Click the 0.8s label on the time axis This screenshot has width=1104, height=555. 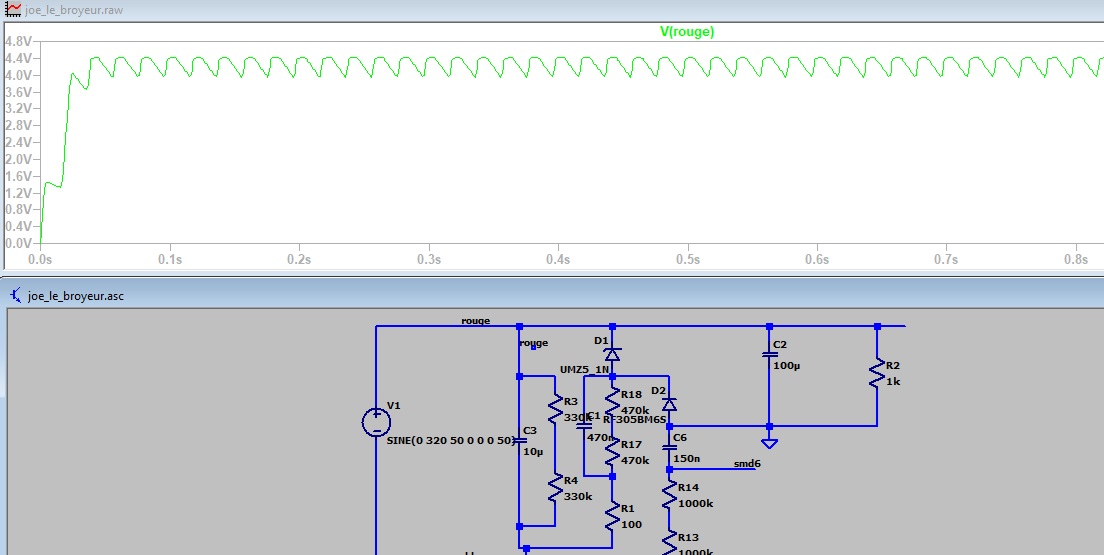pos(1076,259)
